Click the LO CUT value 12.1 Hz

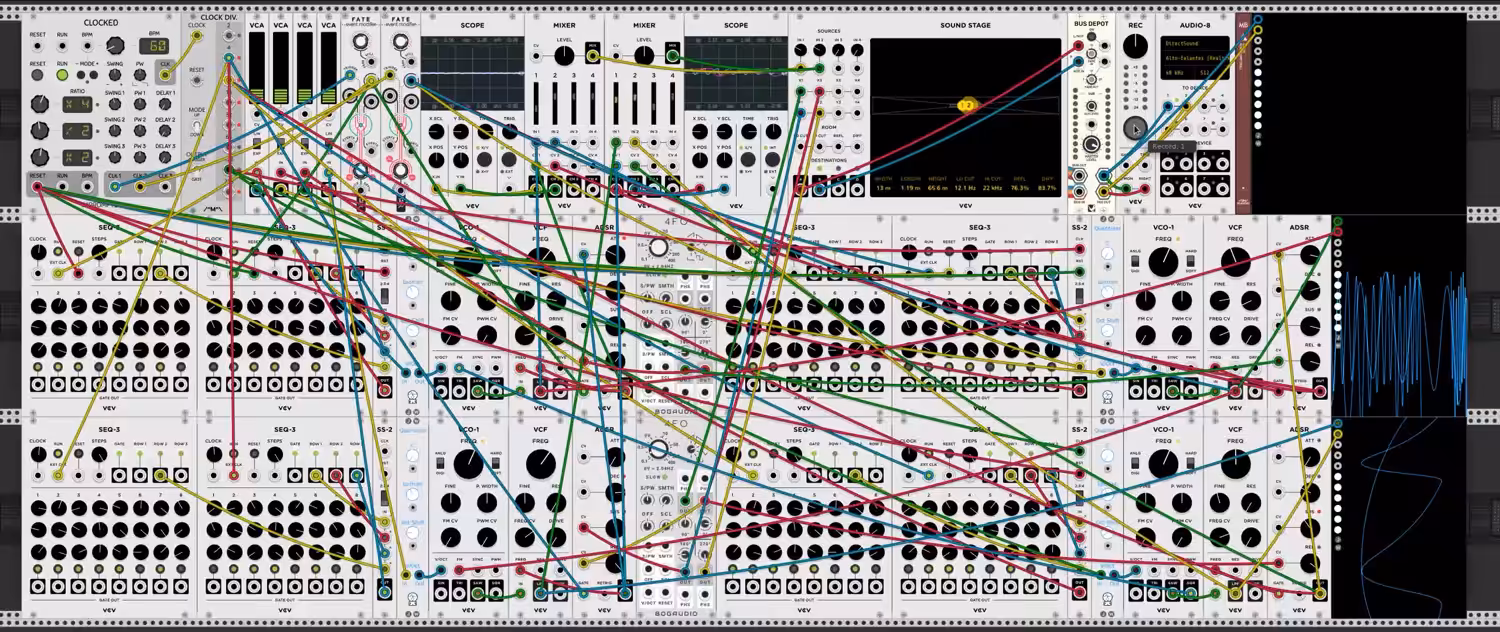click(x=966, y=187)
